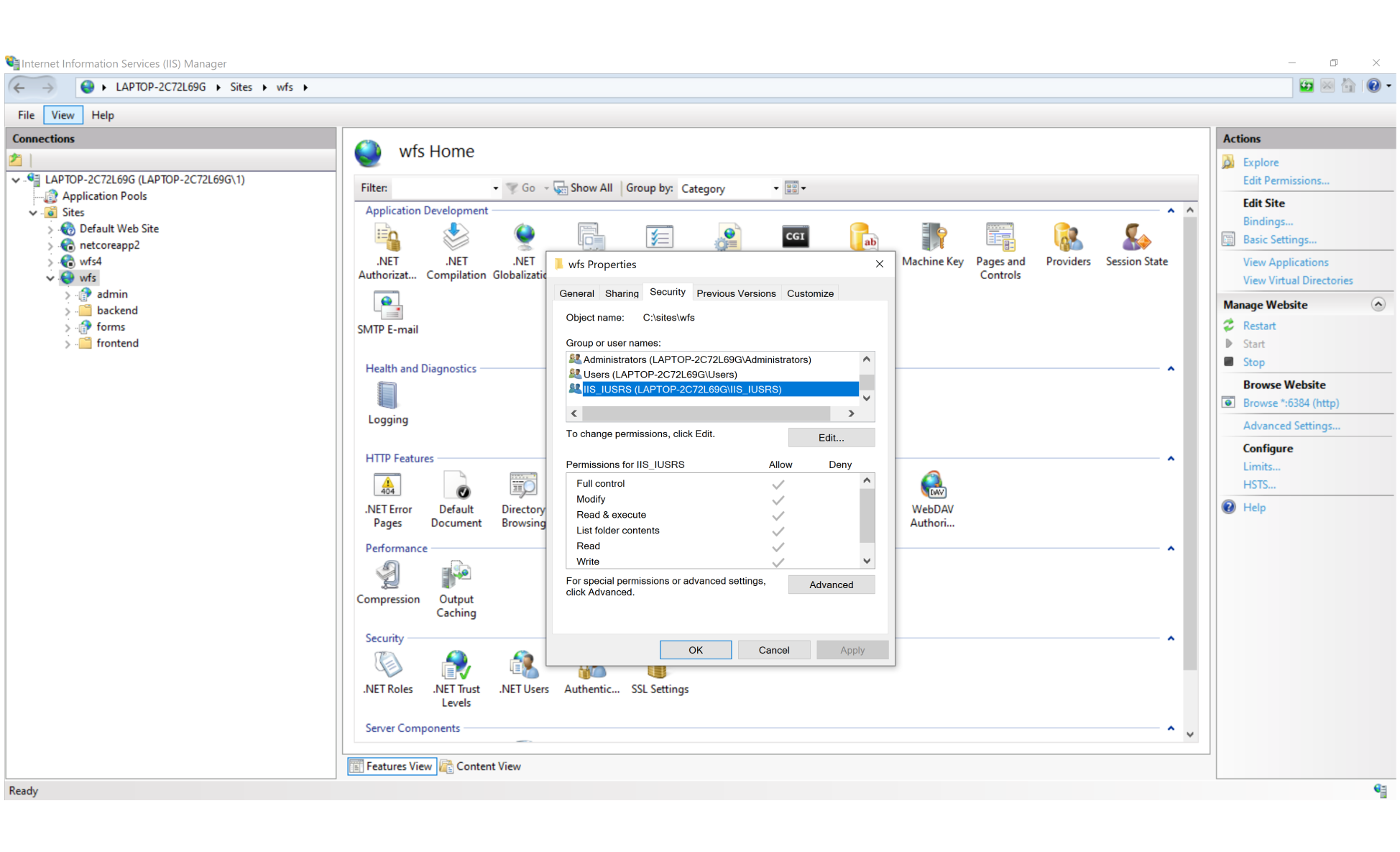This screenshot has width=1400, height=852.
Task: Collapse the Application Development section
Action: [x=1171, y=211]
